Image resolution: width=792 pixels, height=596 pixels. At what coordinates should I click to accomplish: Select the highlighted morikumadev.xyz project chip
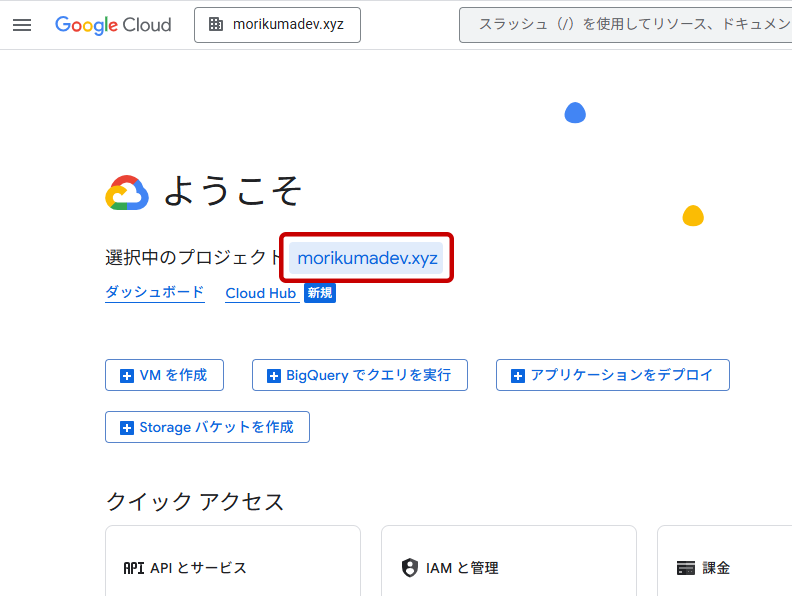(x=367, y=258)
